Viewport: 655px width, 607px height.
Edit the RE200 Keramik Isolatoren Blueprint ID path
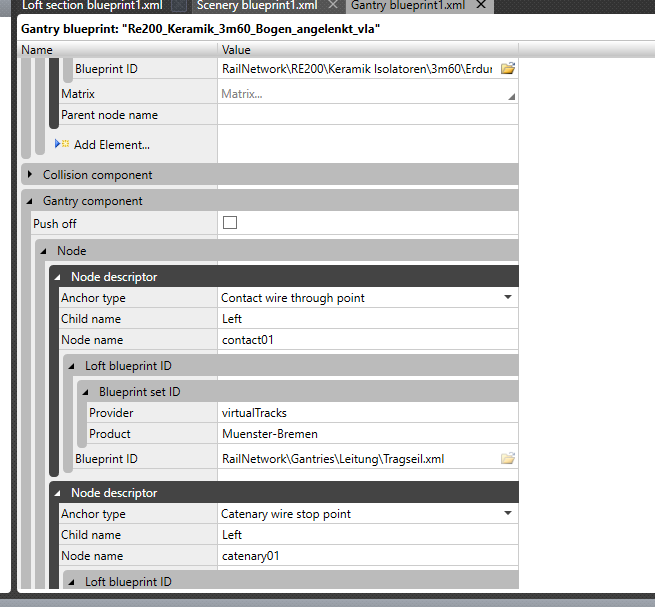pos(358,69)
